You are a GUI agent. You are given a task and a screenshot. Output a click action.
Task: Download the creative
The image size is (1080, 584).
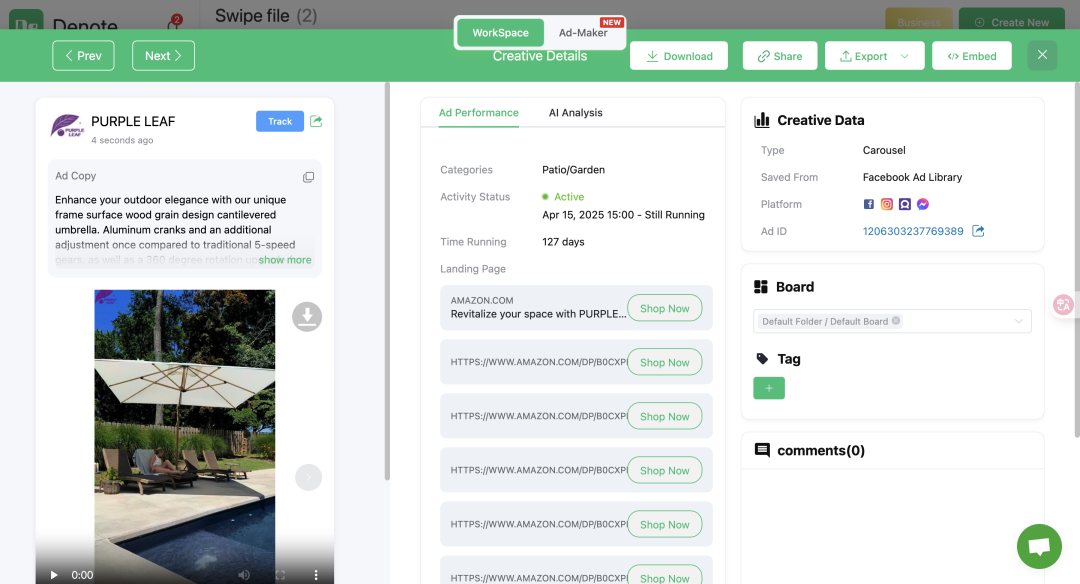(x=678, y=56)
